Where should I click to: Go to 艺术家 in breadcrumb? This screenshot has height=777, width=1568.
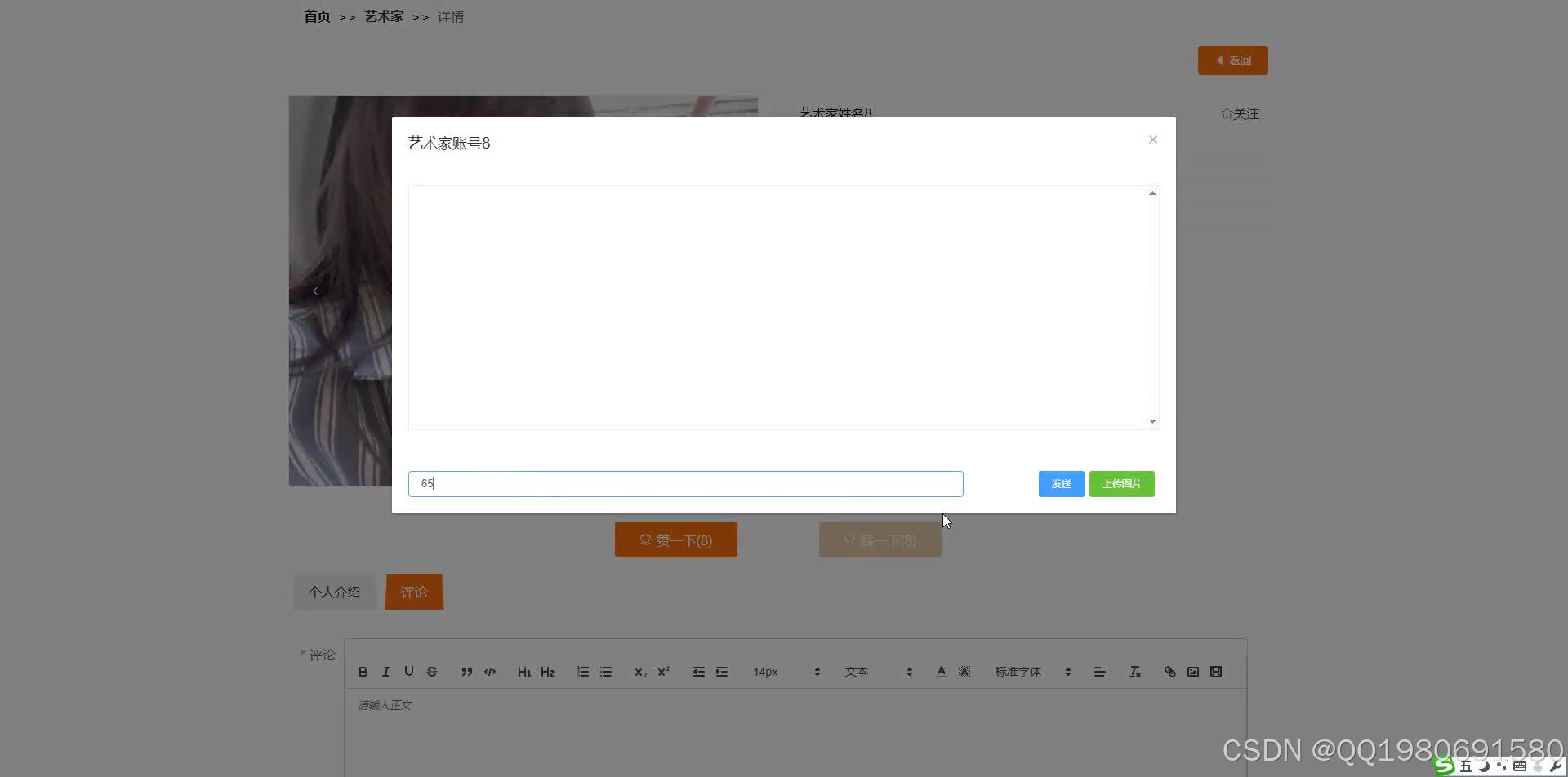point(384,16)
